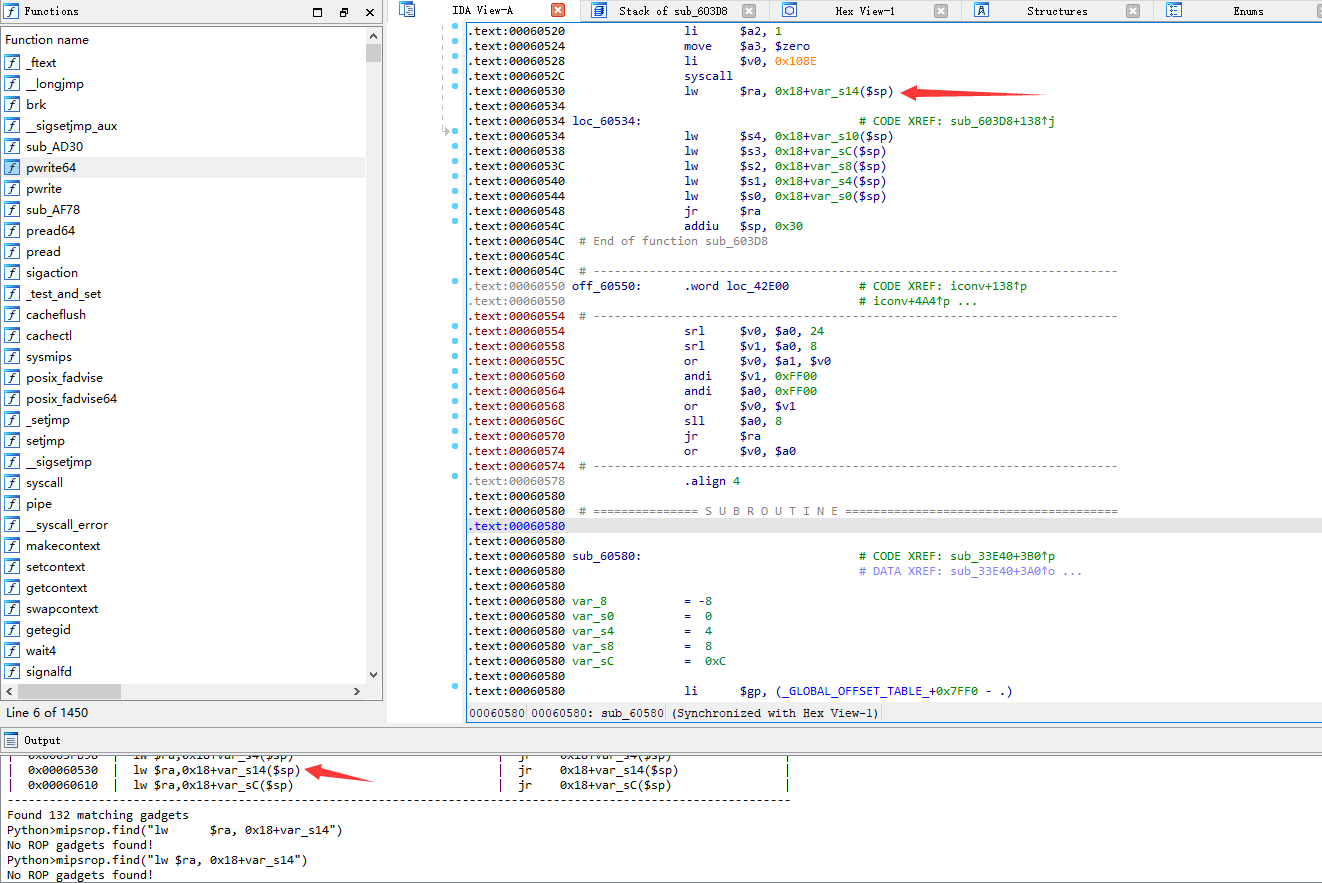The height and width of the screenshot is (883, 1322).
Task: Click the Functions panel header icon
Action: pos(11,11)
